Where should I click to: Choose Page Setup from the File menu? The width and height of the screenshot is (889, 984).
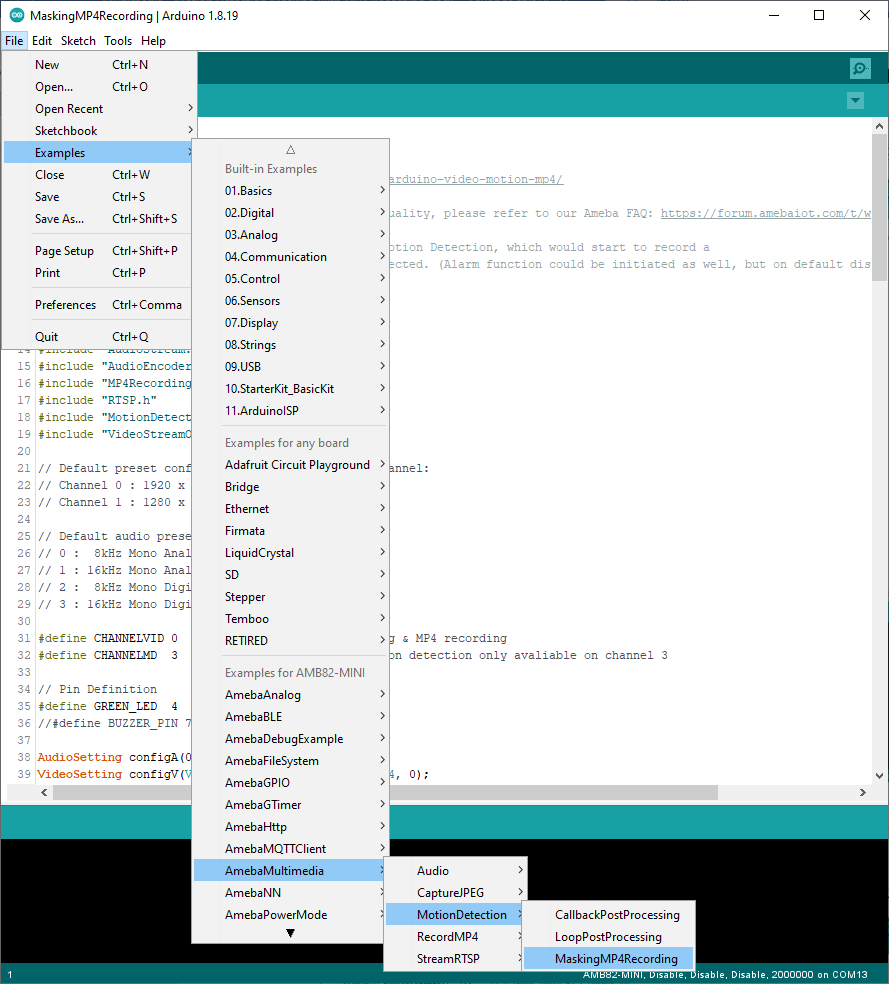click(x=99, y=250)
